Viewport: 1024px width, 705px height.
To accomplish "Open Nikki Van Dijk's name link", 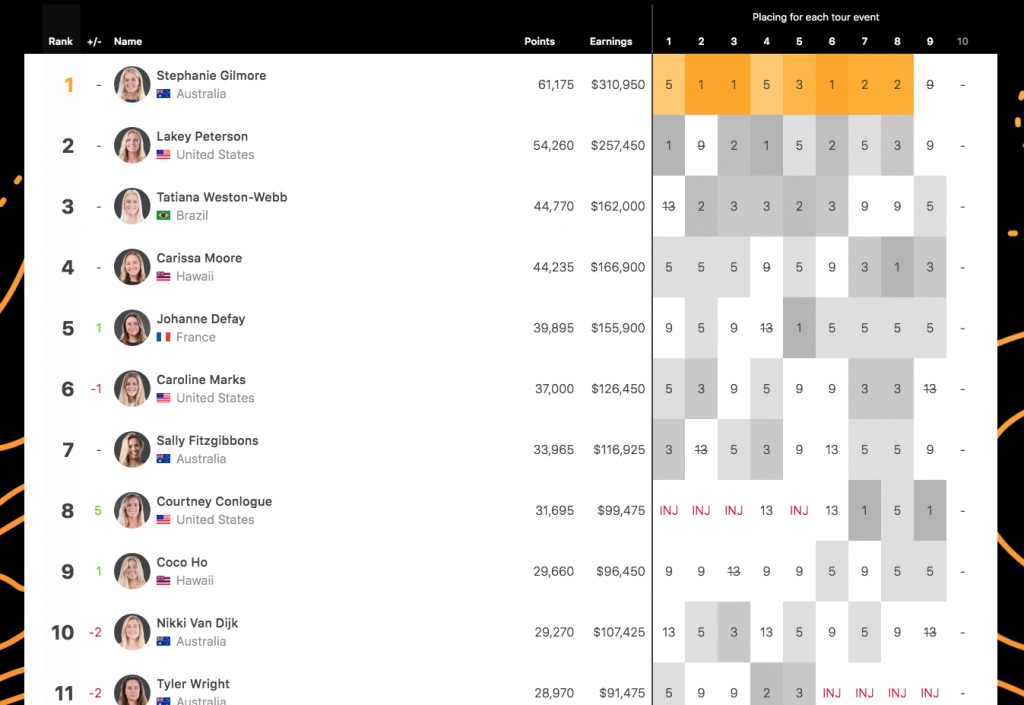I will [x=197, y=623].
